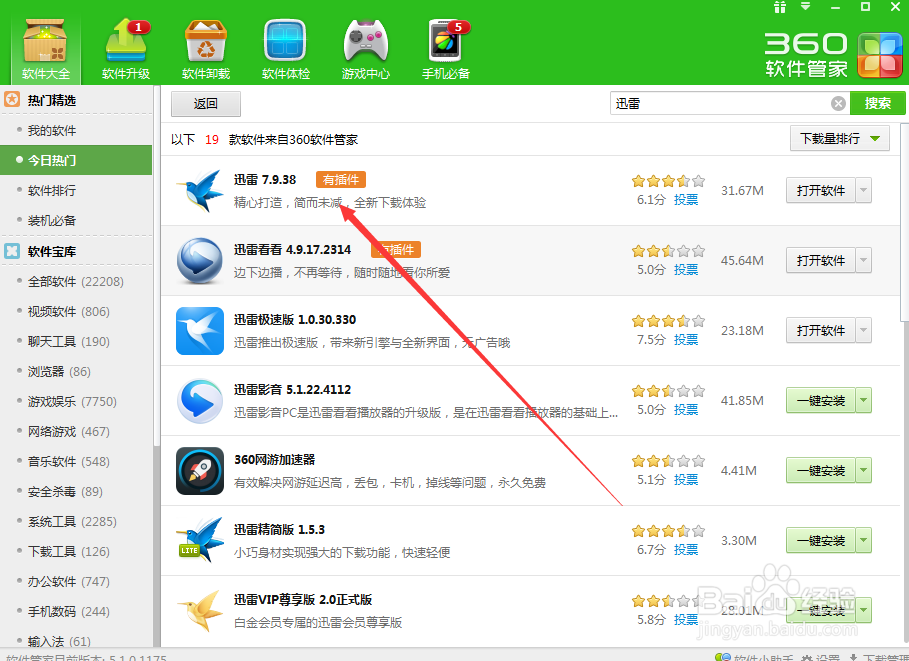Open the 软件大全 software catalog tab
Viewport: 909px width, 661px height.
point(46,49)
